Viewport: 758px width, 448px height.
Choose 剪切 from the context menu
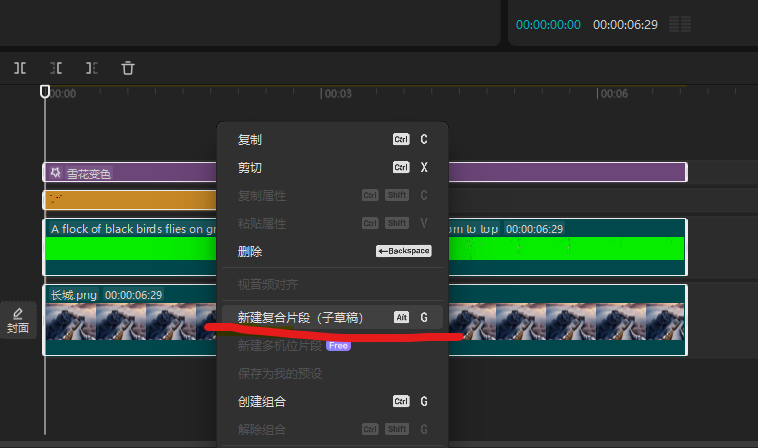(x=250, y=168)
